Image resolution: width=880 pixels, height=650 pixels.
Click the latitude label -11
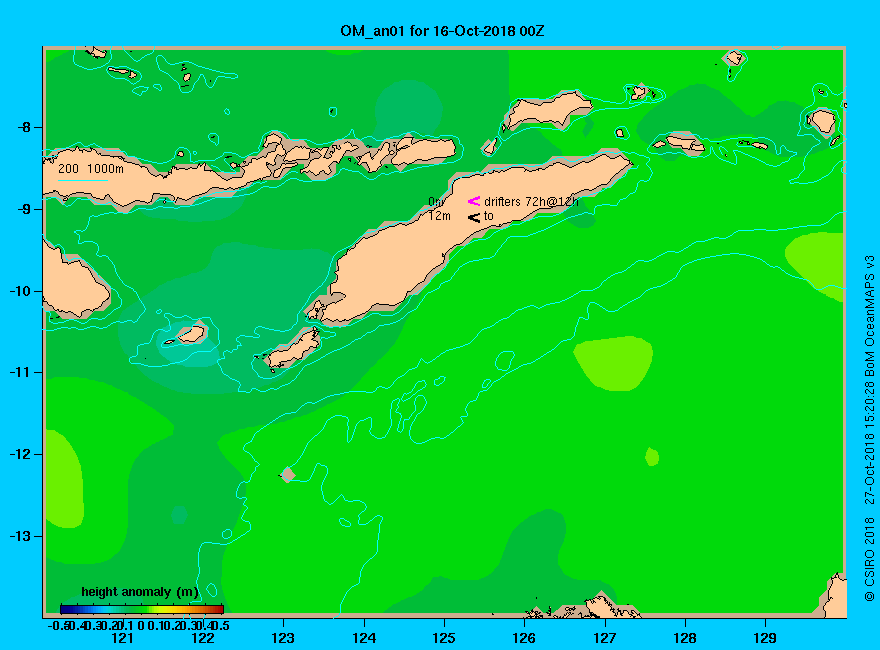click(20, 372)
